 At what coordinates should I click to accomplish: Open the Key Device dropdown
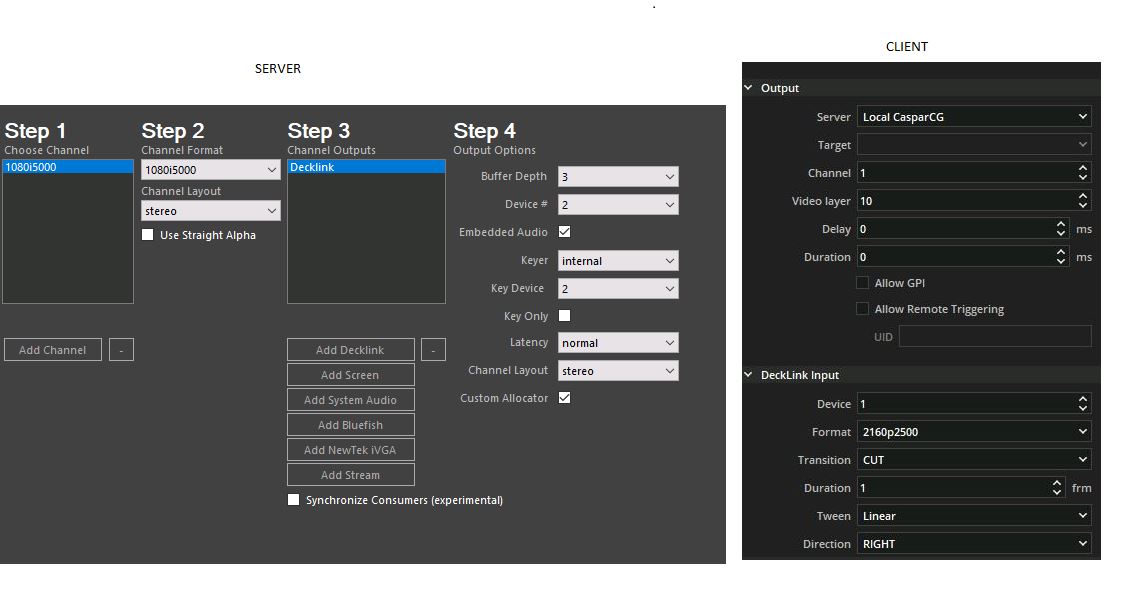pyautogui.click(x=618, y=289)
